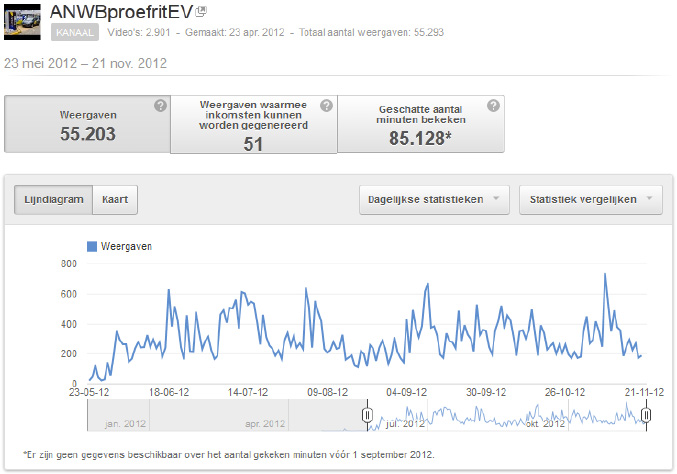This screenshot has width=677, height=474.
Task: Switch to Kaart map view
Action: coord(116,199)
